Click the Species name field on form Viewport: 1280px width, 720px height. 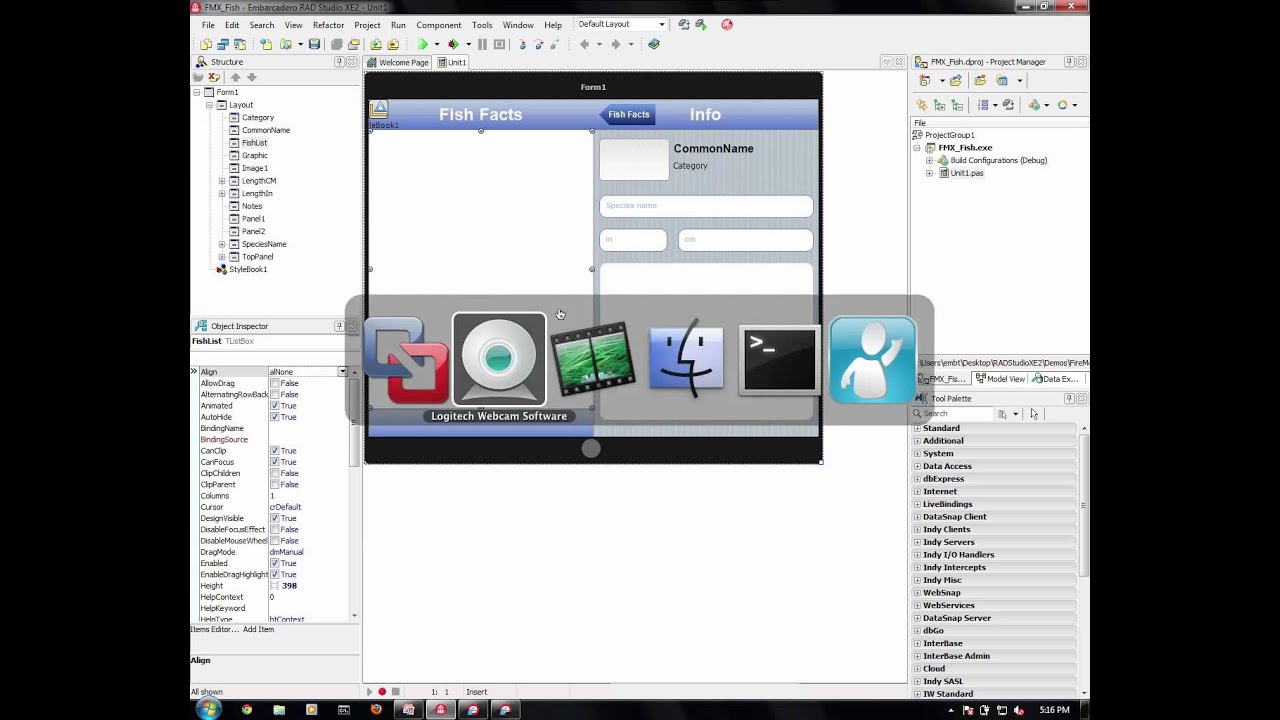click(x=706, y=206)
